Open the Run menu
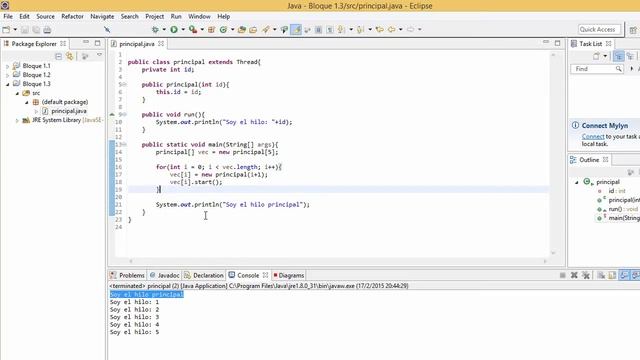The image size is (640, 360). coord(176,16)
